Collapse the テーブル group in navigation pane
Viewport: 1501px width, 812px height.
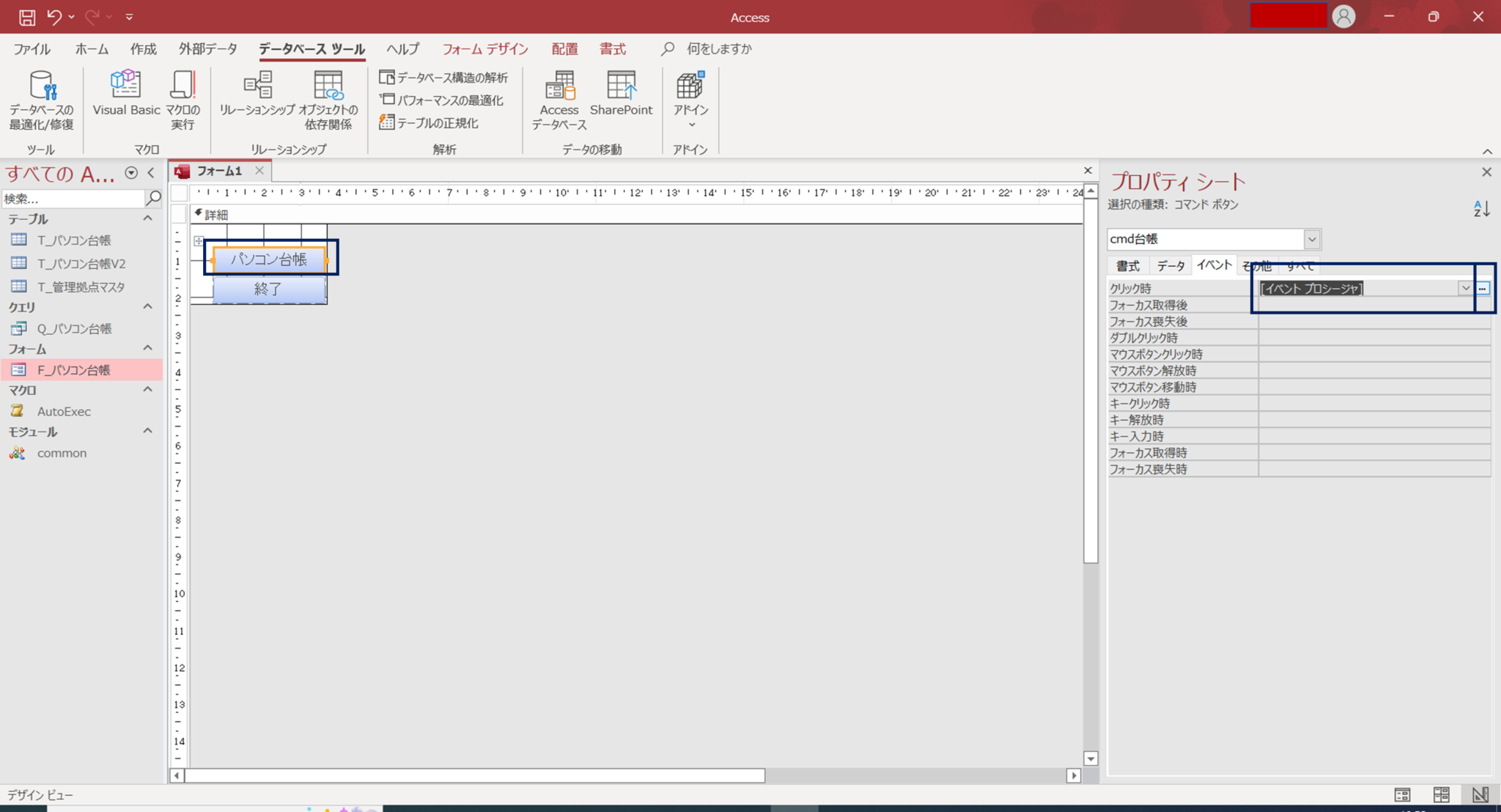coord(147,218)
